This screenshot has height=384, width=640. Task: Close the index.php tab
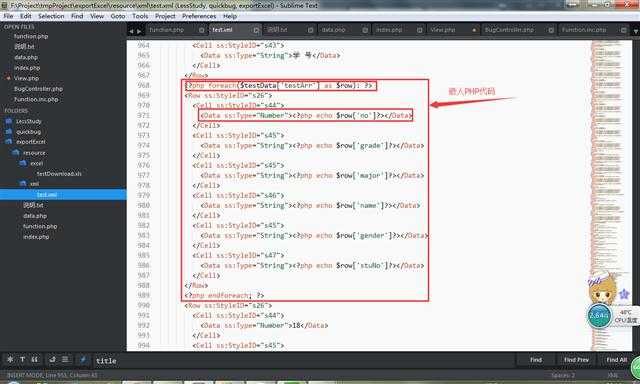(x=420, y=30)
